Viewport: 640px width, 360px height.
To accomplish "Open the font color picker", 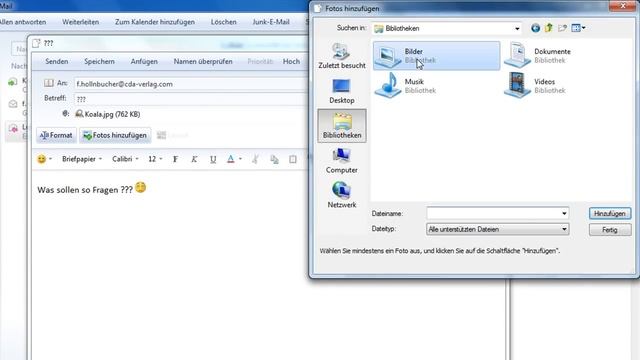I will (234, 159).
